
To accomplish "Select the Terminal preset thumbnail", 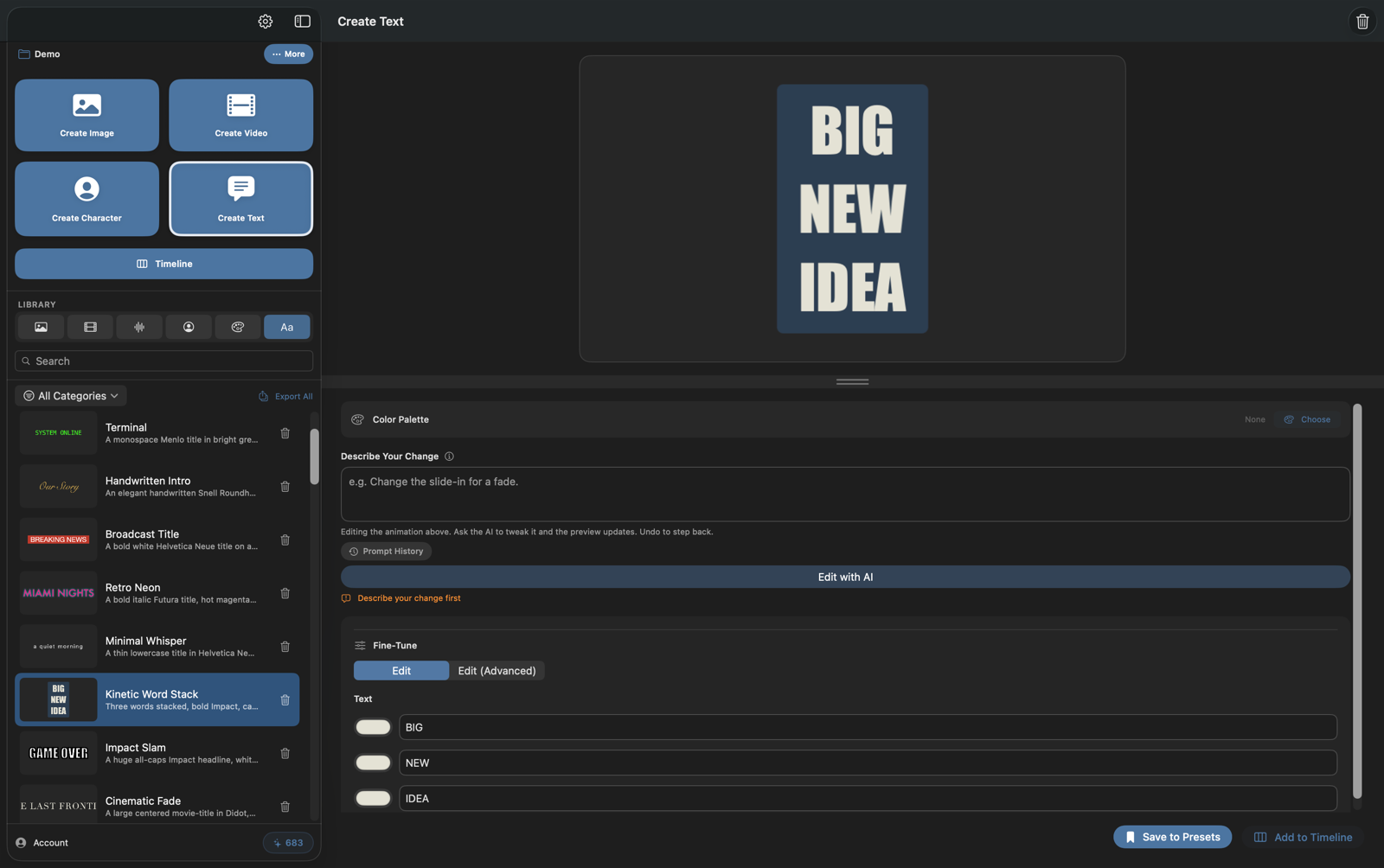I will pyautogui.click(x=59, y=433).
